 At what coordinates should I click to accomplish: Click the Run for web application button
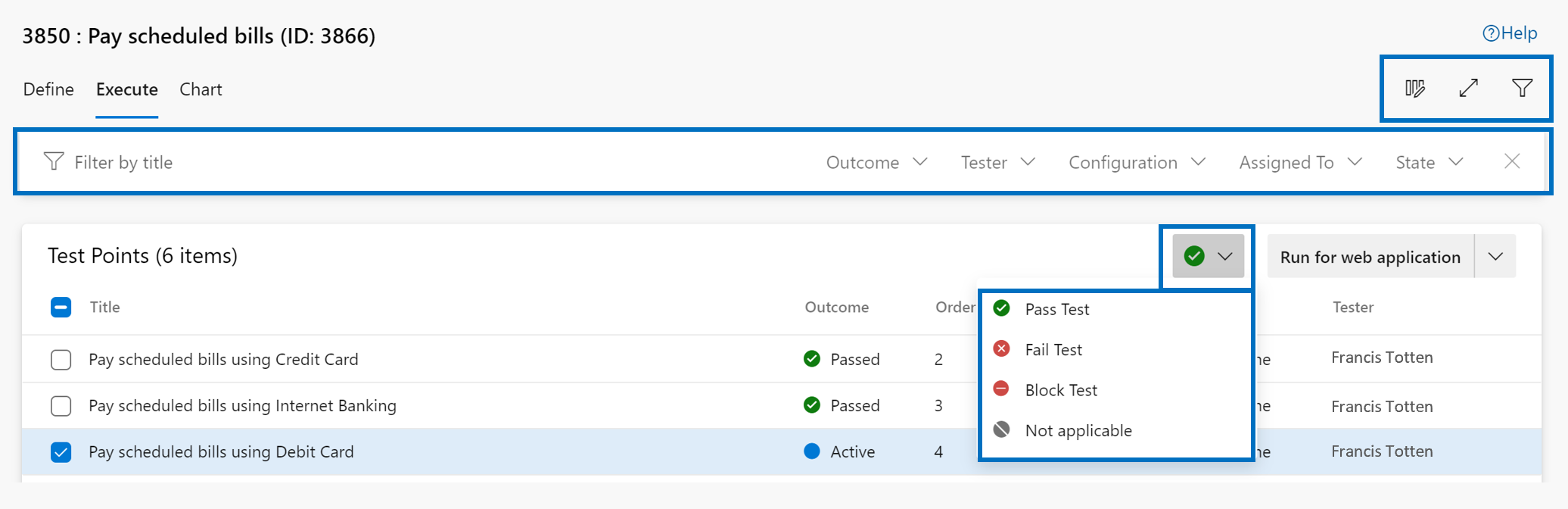[1370, 257]
